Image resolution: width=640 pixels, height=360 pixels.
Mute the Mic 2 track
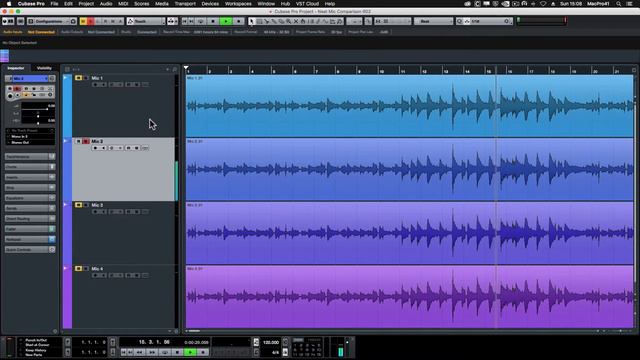[78, 141]
